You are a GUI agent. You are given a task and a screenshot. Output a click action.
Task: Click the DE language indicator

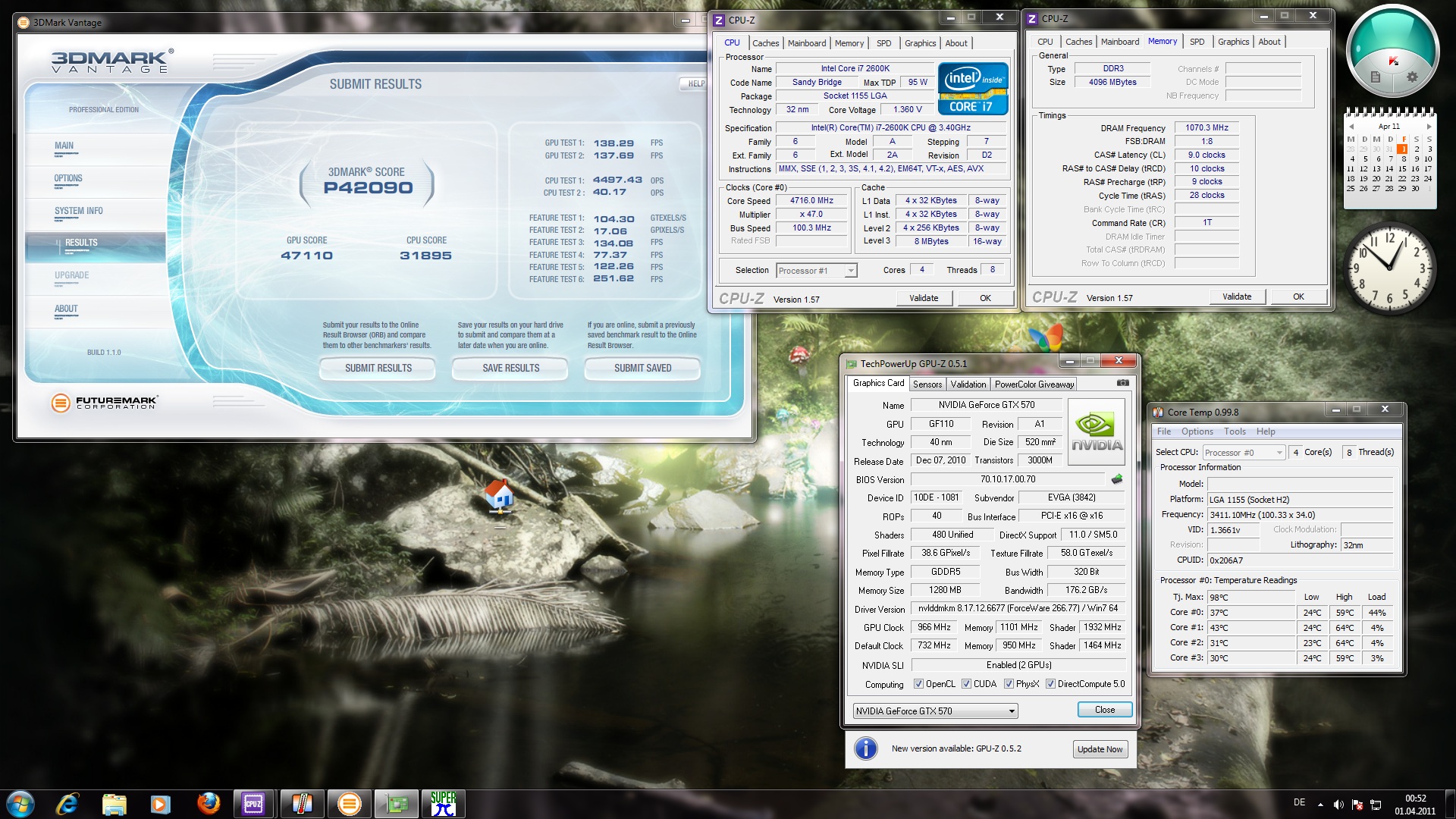[x=1299, y=802]
